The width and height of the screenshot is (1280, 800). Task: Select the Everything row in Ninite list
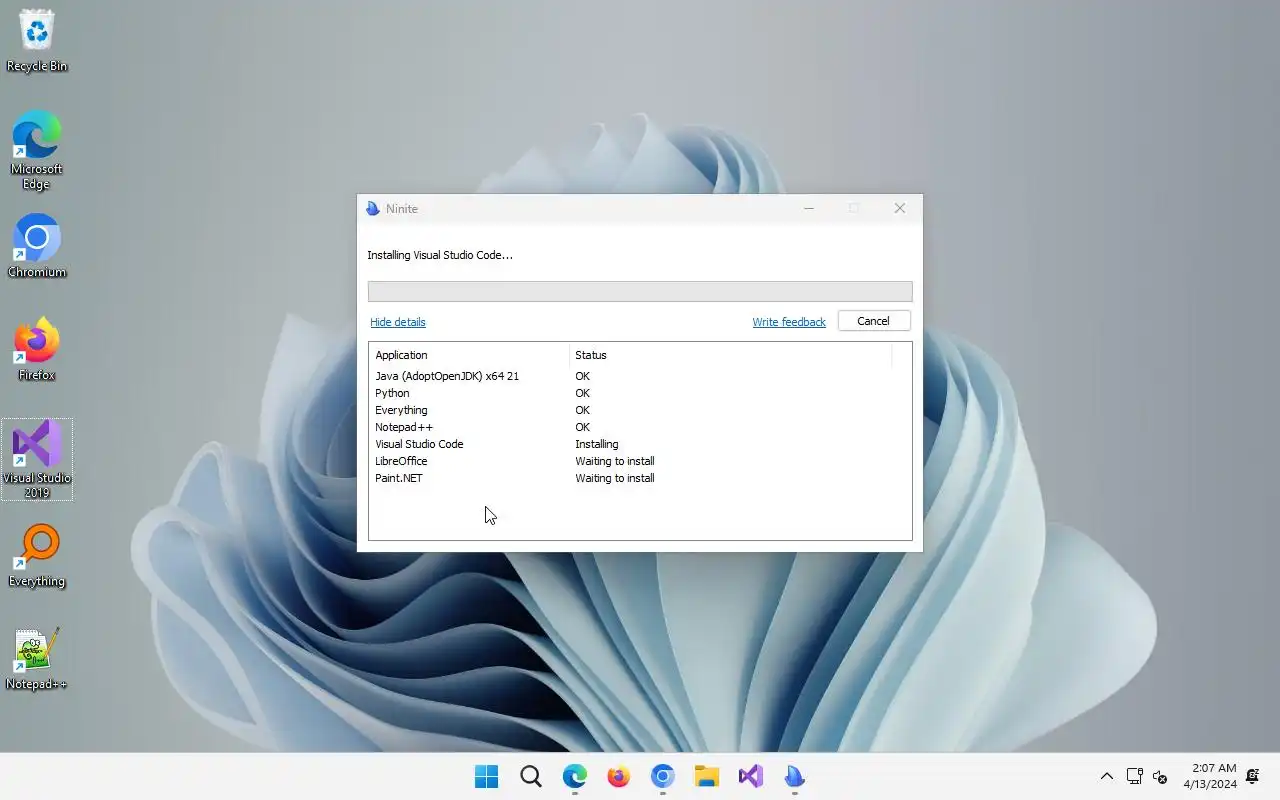pyautogui.click(x=640, y=410)
